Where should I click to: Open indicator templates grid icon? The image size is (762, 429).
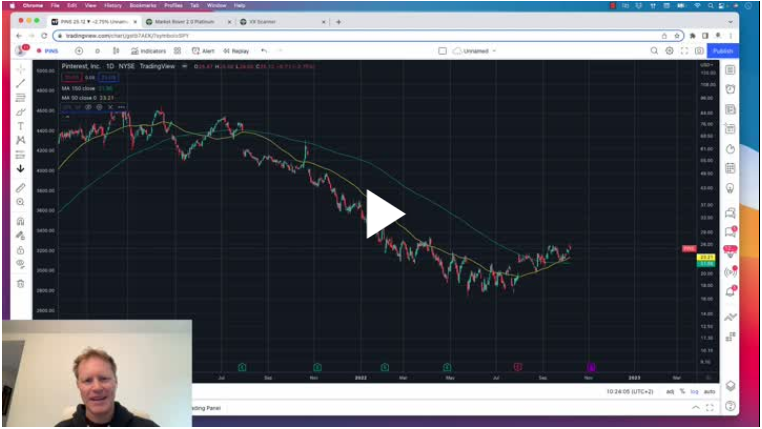click(177, 51)
